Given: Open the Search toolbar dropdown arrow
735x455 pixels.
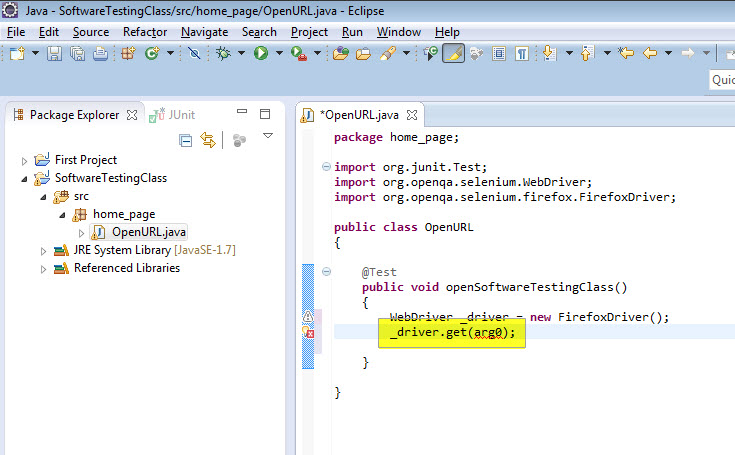Looking at the screenshot, I should point(406,53).
